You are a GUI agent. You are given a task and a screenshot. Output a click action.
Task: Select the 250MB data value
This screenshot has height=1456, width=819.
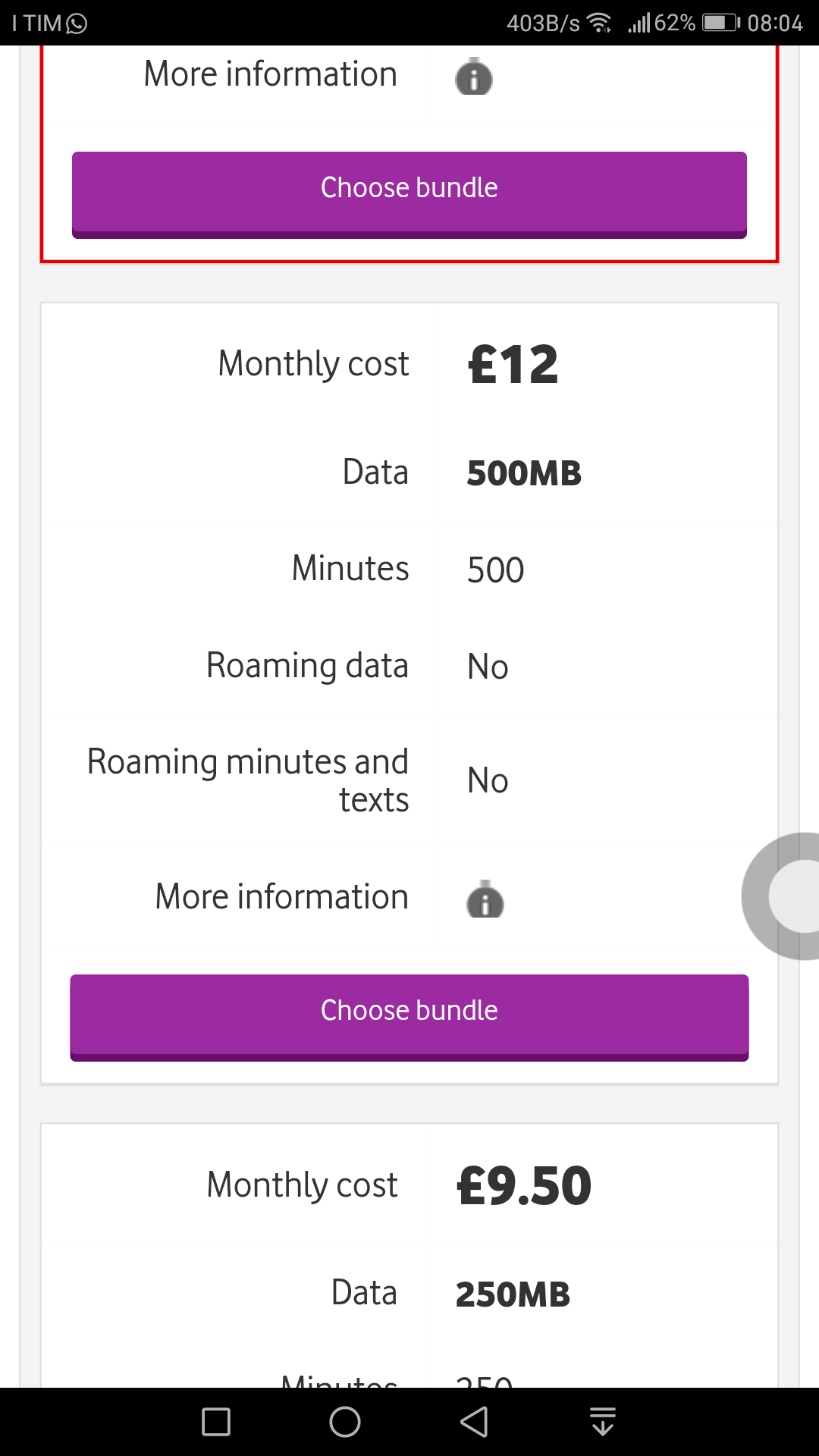pos(513,1294)
